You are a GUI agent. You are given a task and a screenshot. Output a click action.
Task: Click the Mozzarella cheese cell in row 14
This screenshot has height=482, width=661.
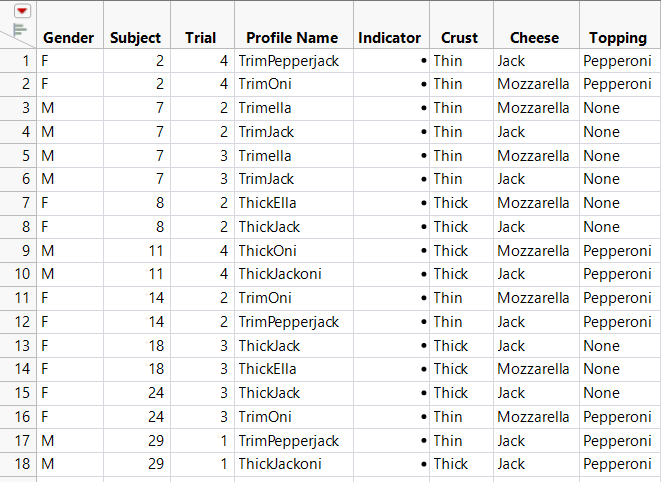533,369
